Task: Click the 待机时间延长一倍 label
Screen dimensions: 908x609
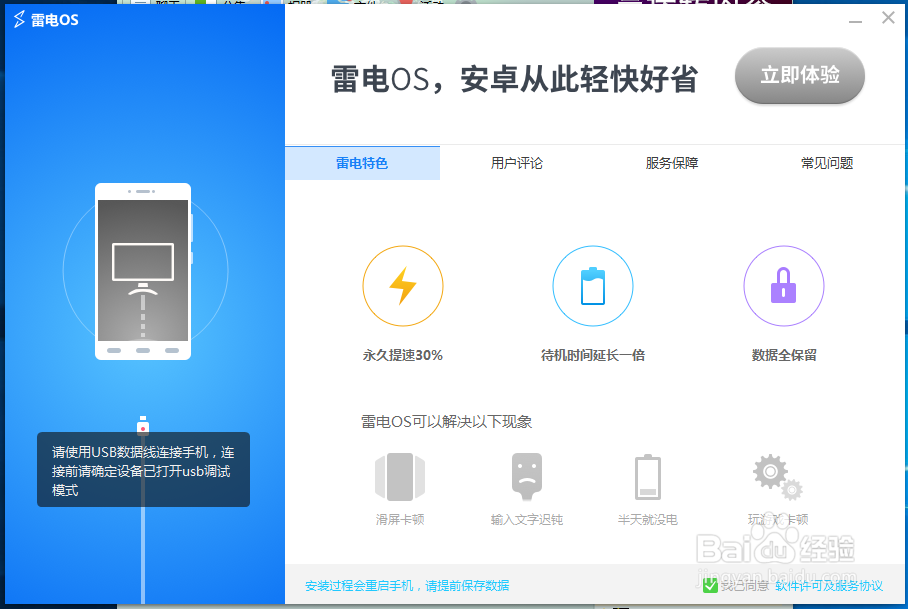Action: click(x=593, y=355)
